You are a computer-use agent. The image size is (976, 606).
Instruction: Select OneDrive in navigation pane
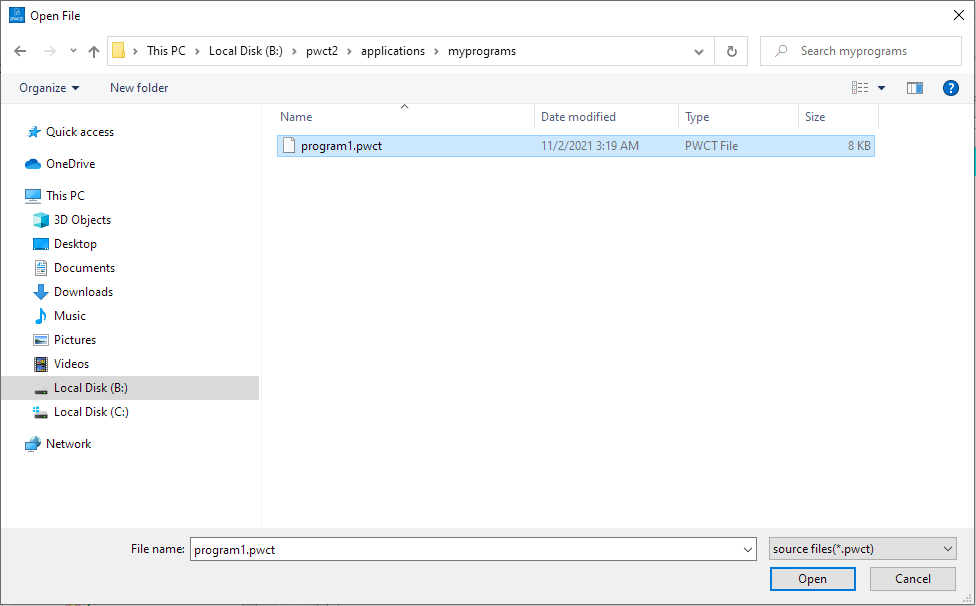[70, 164]
